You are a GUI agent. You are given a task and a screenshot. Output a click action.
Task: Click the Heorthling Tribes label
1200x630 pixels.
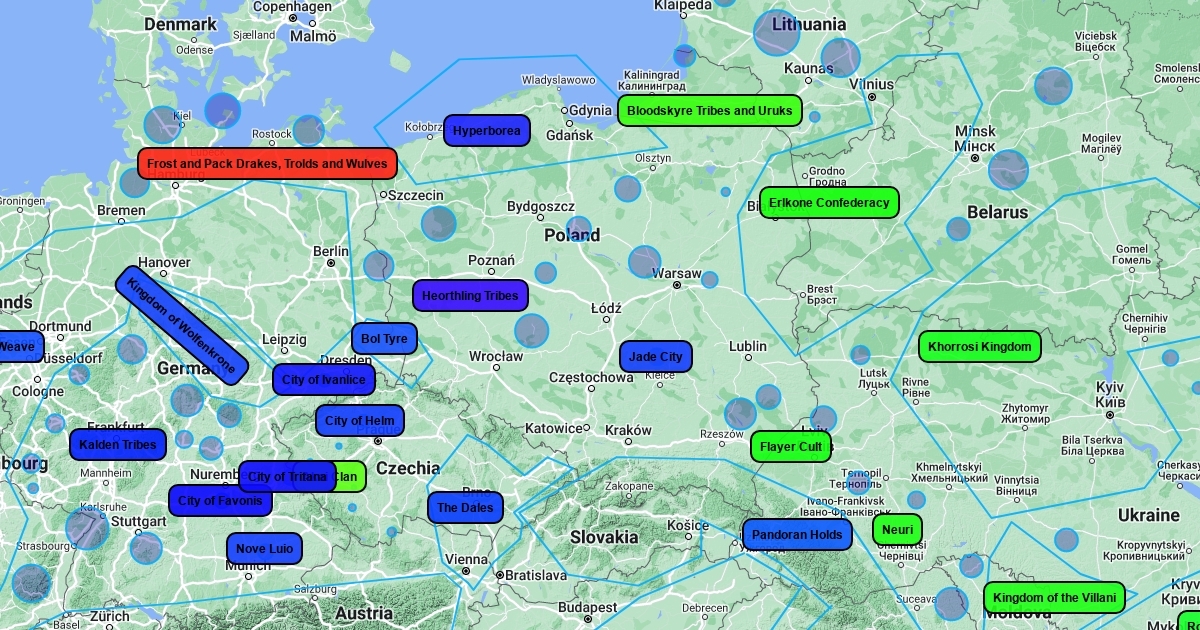470,296
